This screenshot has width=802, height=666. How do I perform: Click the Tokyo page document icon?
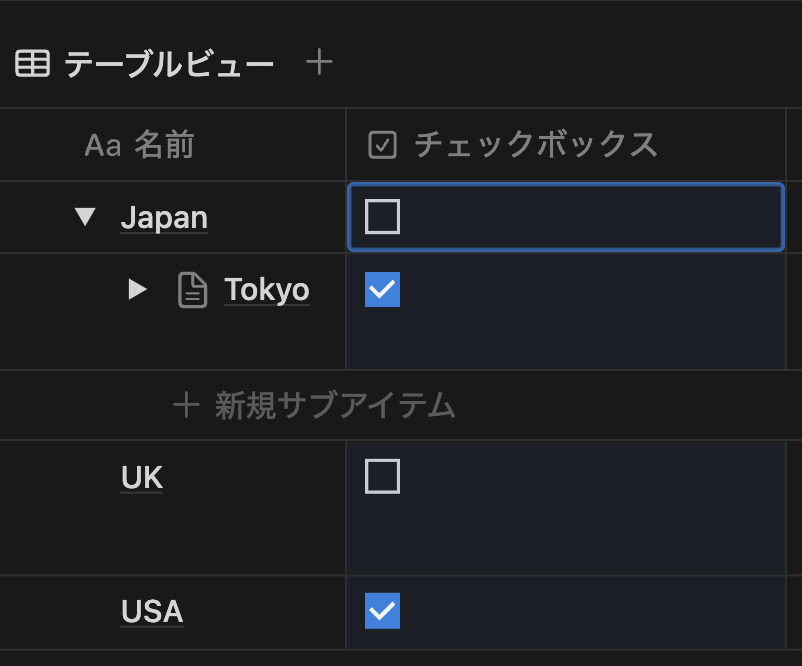(193, 290)
